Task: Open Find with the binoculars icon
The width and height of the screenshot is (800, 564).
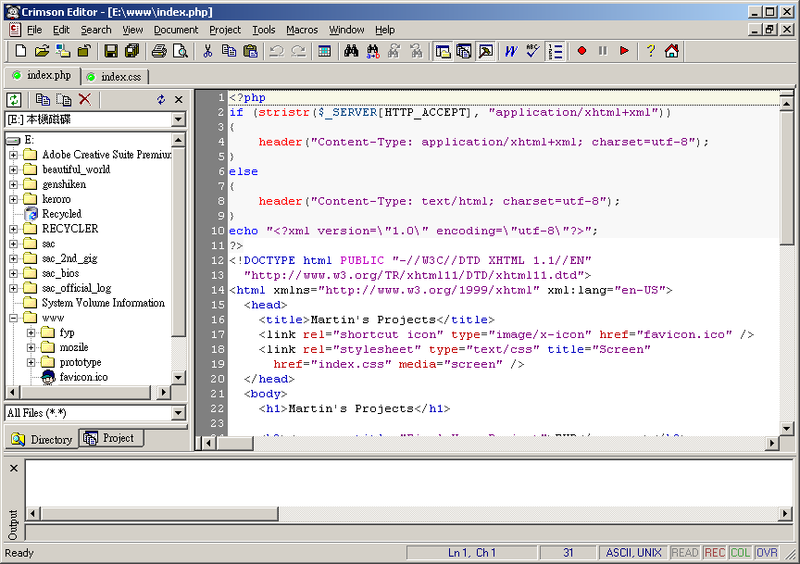Action: 351,51
